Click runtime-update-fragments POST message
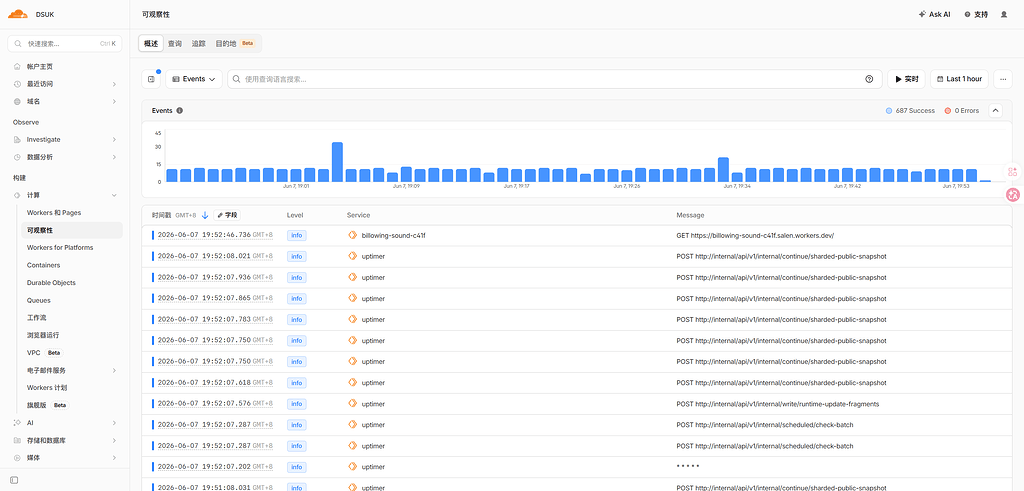 [x=777, y=404]
